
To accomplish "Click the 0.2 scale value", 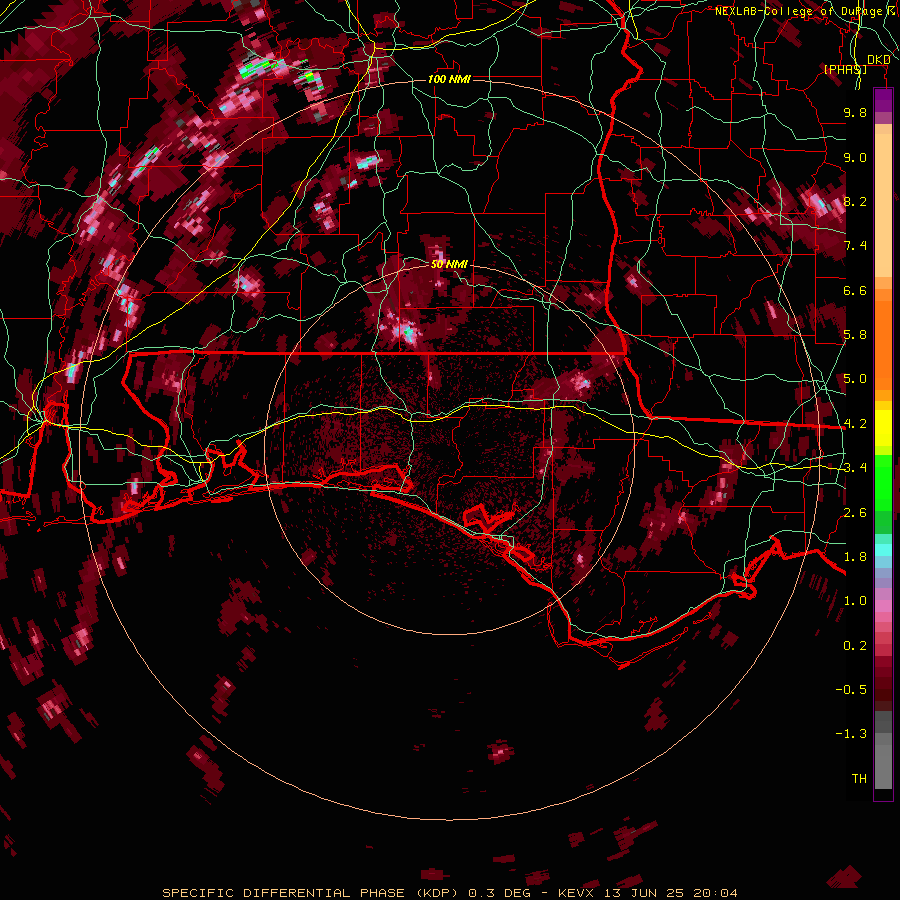I will click(855, 646).
